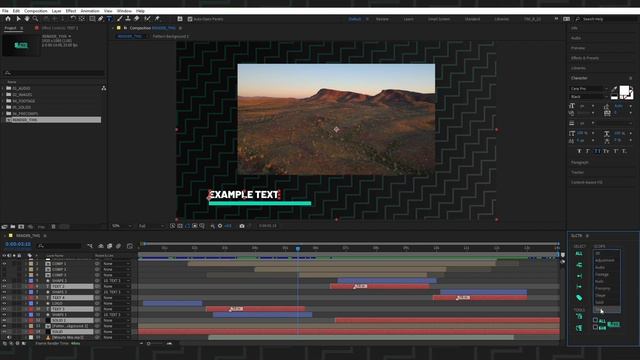
Task: Open the Effect menu
Action: click(x=71, y=11)
